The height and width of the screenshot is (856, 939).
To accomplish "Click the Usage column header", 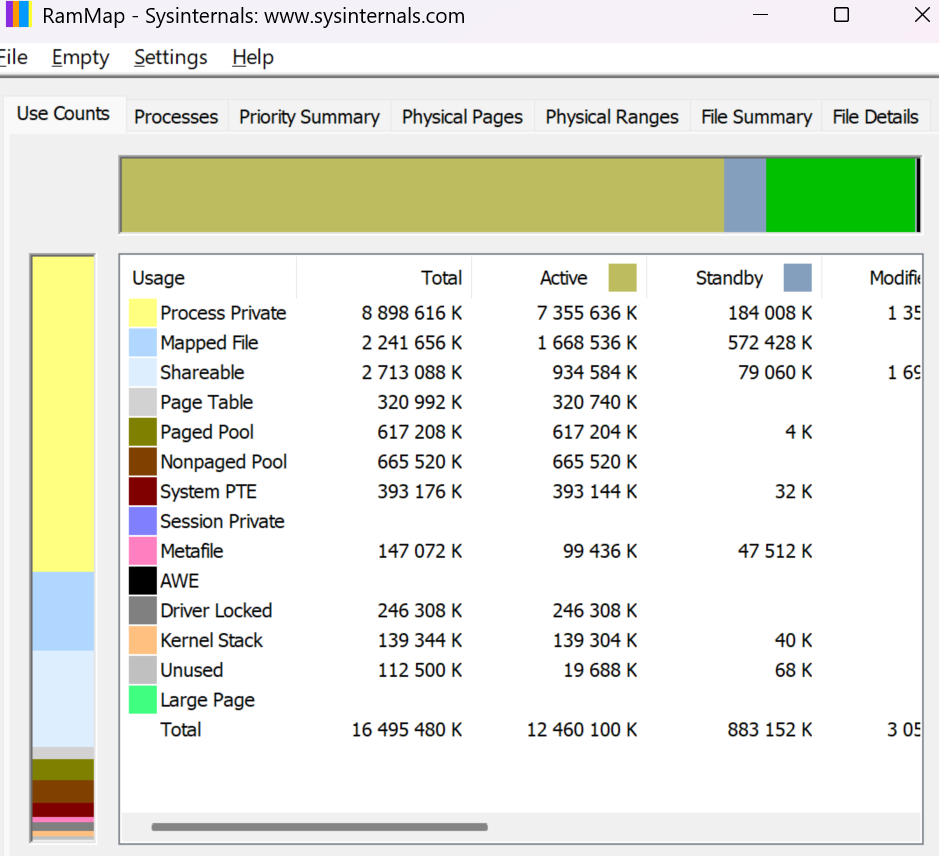I will pyautogui.click(x=208, y=278).
